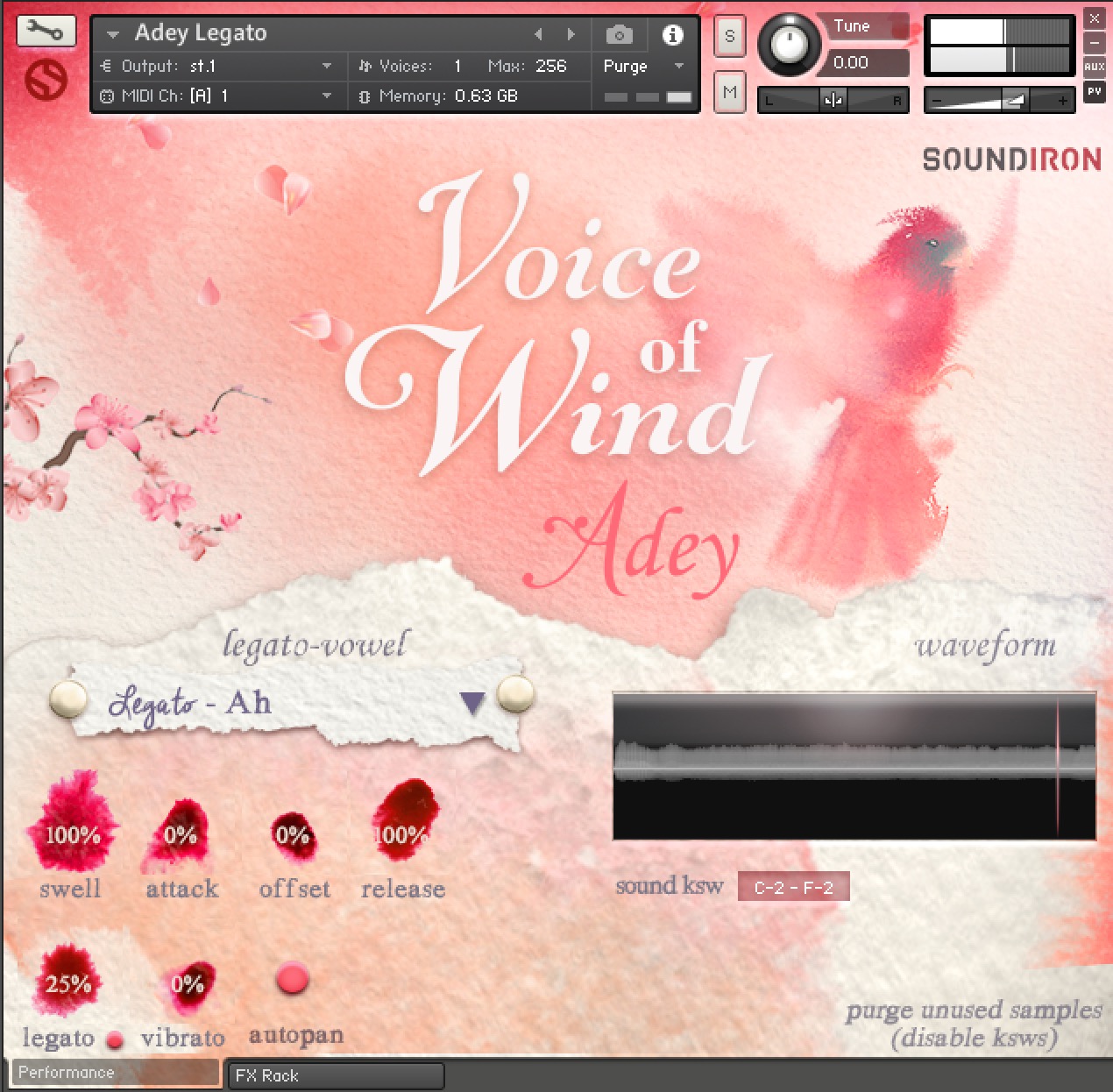Switch to the Performance tab

[x=115, y=1073]
